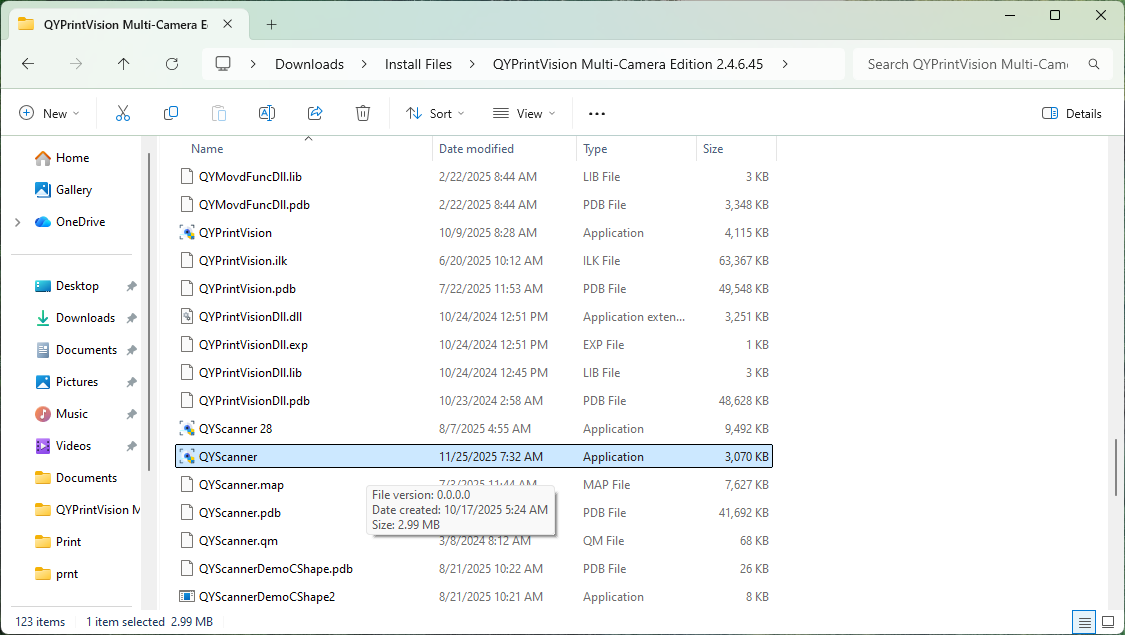Click the Copy icon in toolbar
The width and height of the screenshot is (1125, 635).
[171, 113]
